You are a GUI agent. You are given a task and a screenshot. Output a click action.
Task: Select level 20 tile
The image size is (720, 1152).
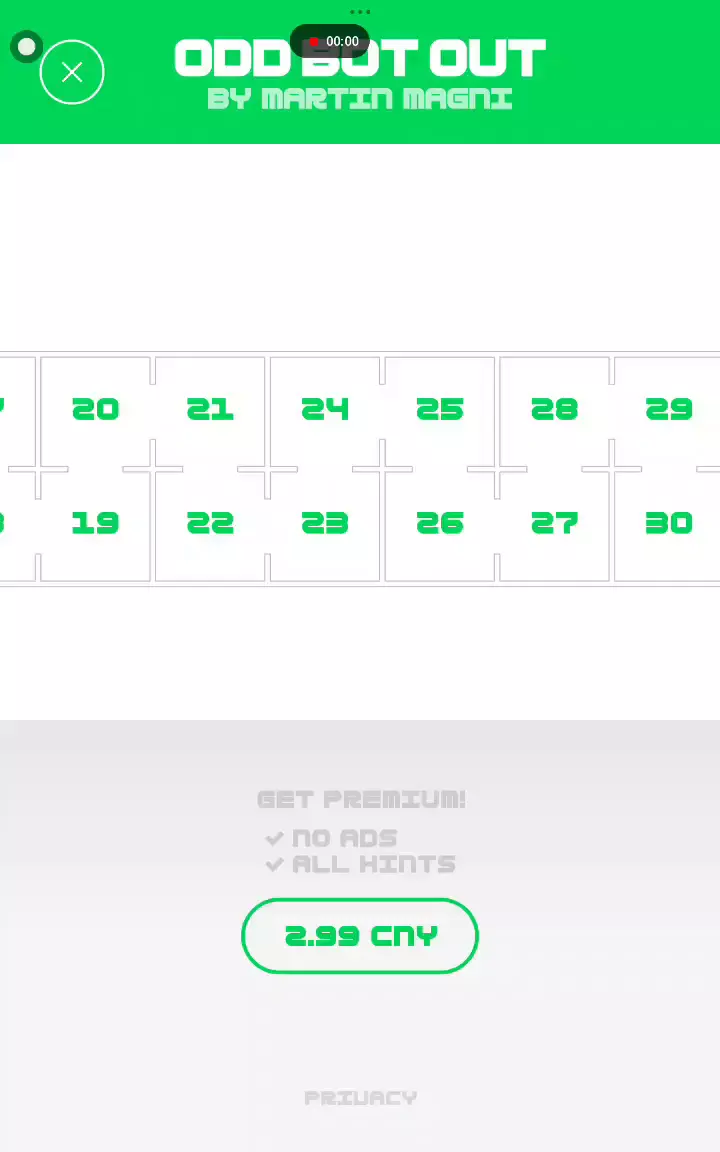(x=96, y=410)
